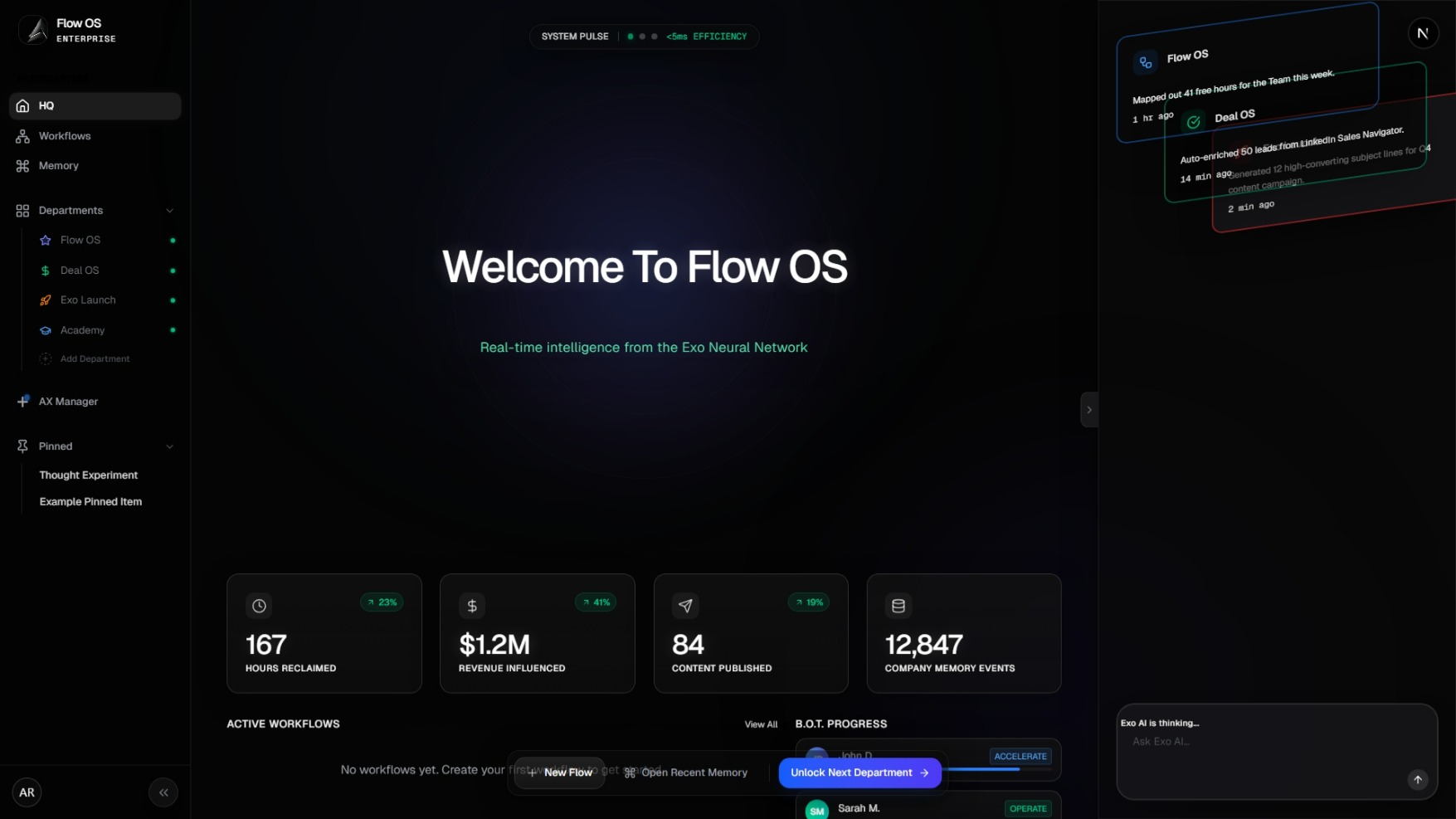Toggle the Academy status dot
The width and height of the screenshot is (1456, 819).
172,330
